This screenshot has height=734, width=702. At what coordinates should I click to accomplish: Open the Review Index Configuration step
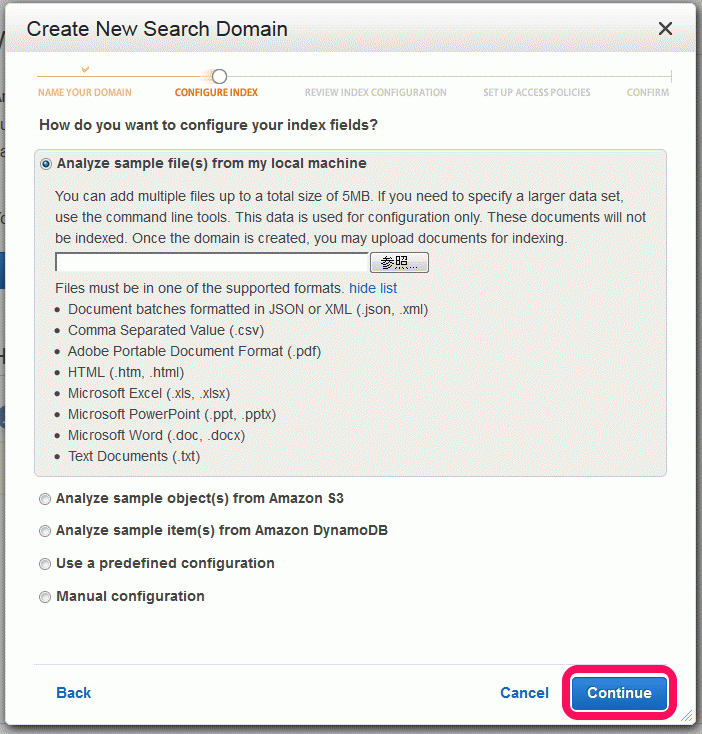pos(375,92)
